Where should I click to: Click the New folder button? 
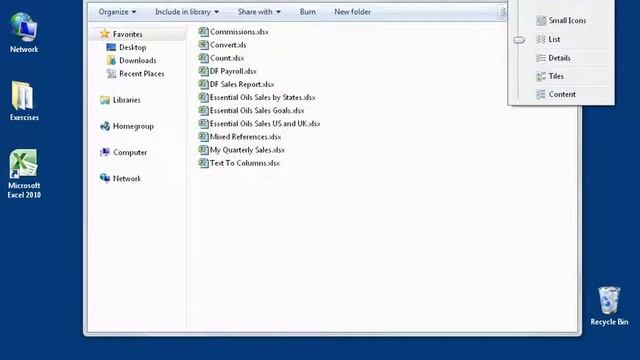(352, 12)
